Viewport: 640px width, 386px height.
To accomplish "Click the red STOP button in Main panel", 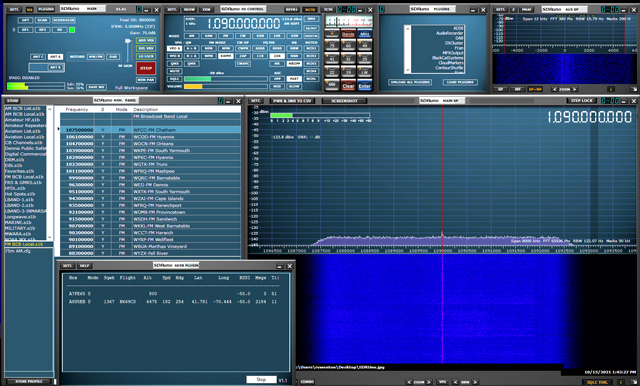I will pyautogui.click(x=146, y=68).
